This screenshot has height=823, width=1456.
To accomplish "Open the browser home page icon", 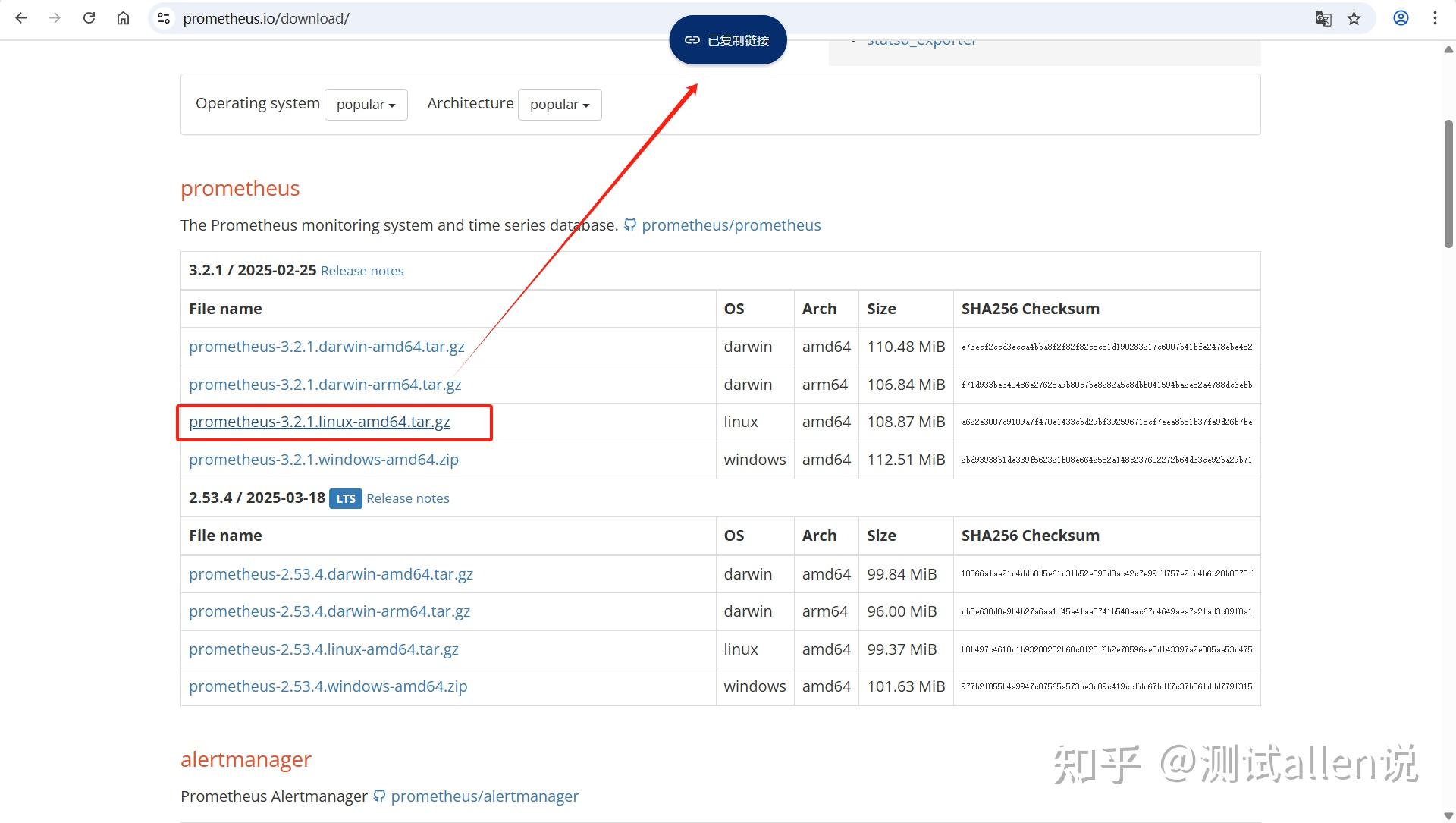I will (123, 18).
